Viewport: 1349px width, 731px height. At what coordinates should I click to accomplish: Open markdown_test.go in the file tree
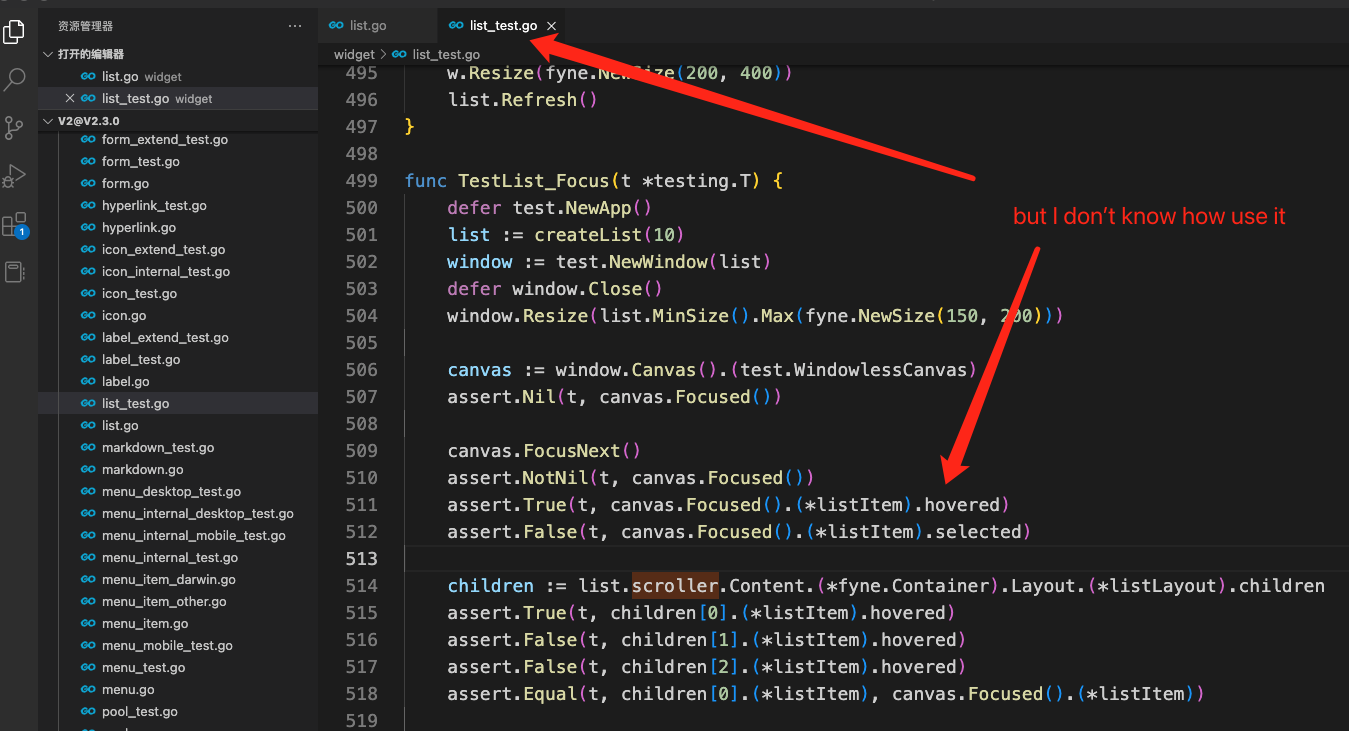click(x=178, y=448)
